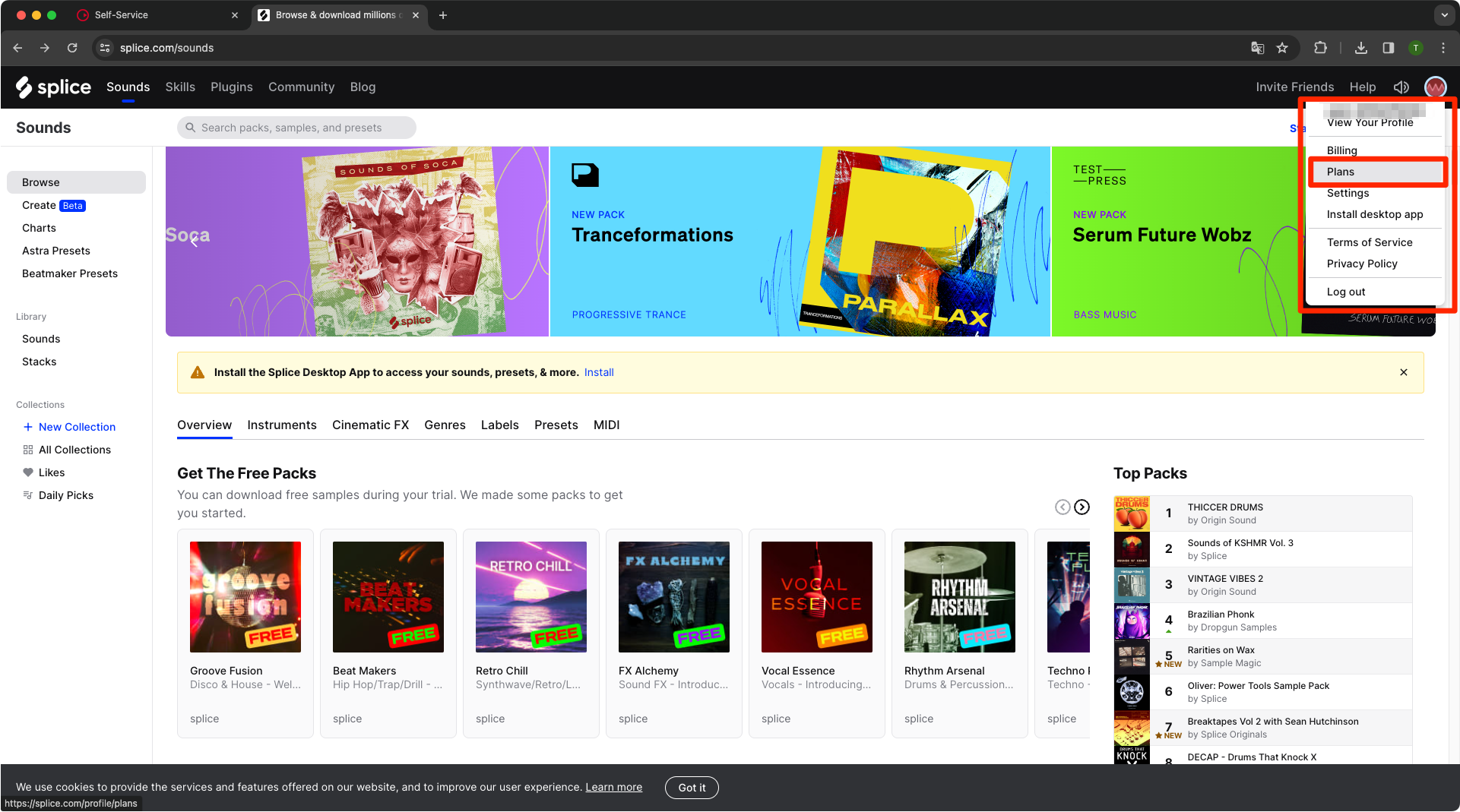This screenshot has width=1460, height=812.
Task: Open Blog in top navigation
Action: click(363, 87)
